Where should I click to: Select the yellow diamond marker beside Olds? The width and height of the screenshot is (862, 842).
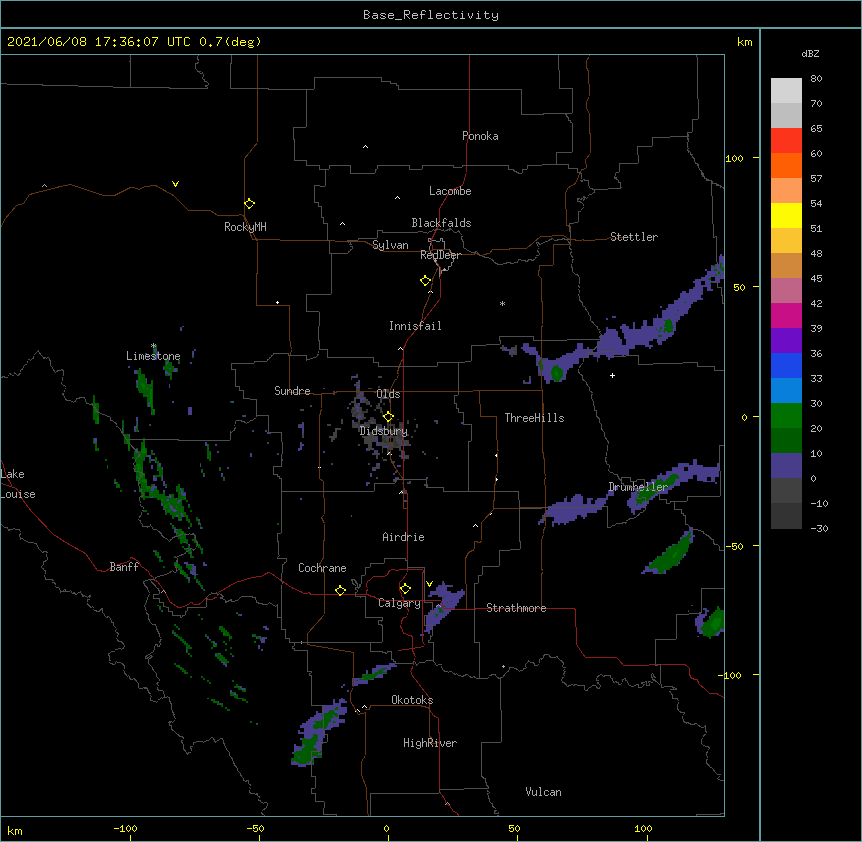tap(388, 417)
